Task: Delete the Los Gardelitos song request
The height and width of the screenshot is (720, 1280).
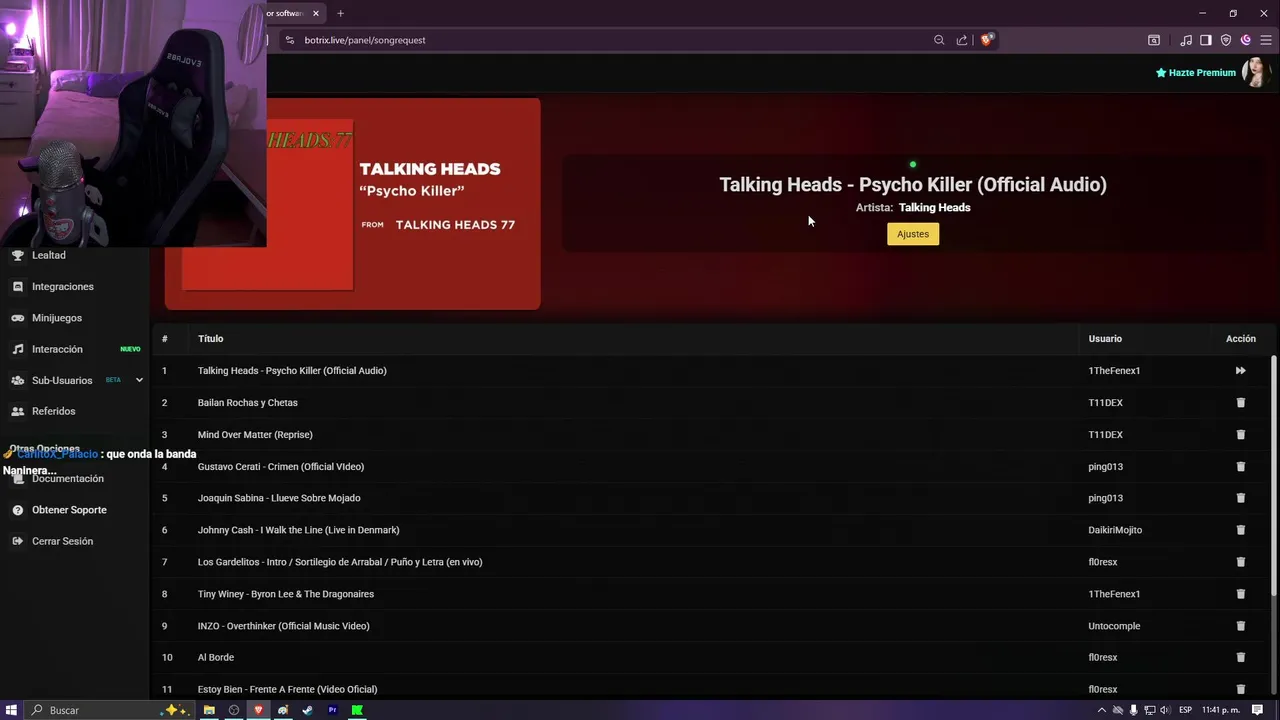Action: tap(1241, 562)
